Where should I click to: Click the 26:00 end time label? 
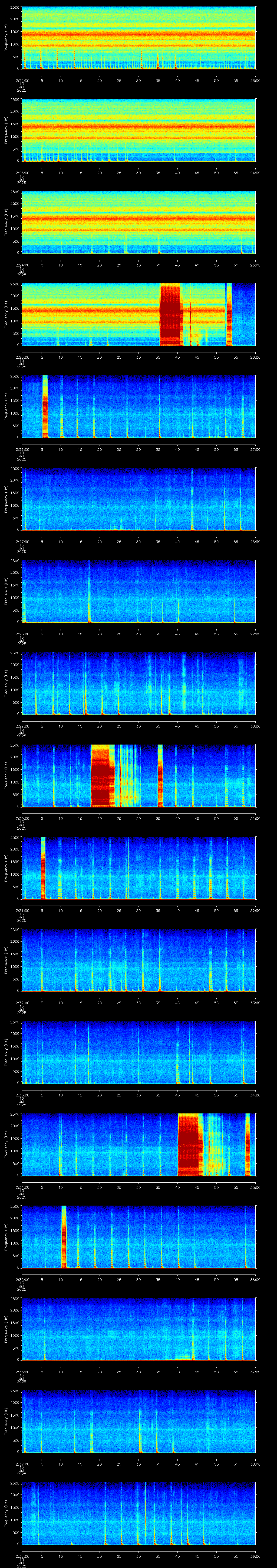point(255,357)
